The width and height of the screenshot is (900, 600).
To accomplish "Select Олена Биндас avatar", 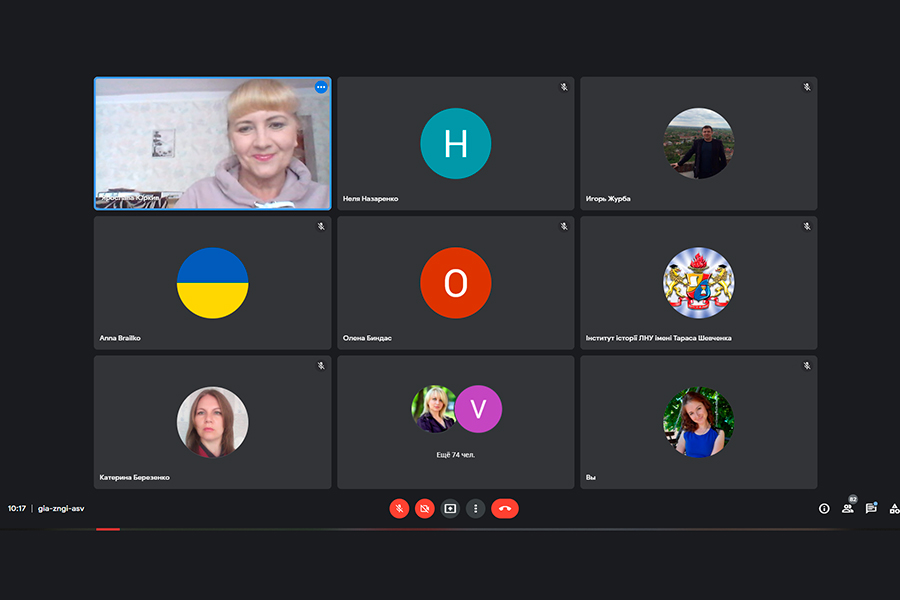I will point(456,283).
